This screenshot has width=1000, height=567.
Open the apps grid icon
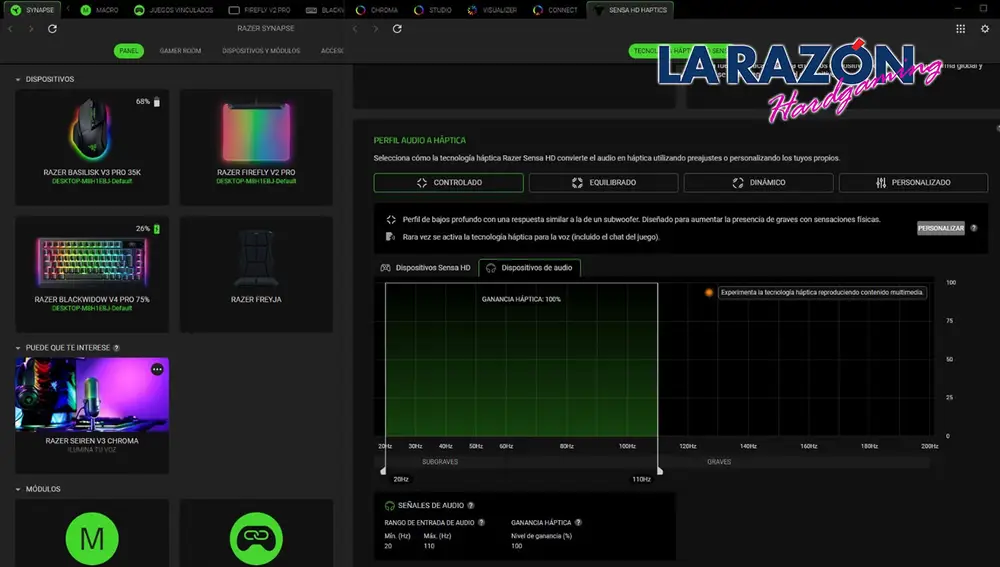click(x=960, y=29)
